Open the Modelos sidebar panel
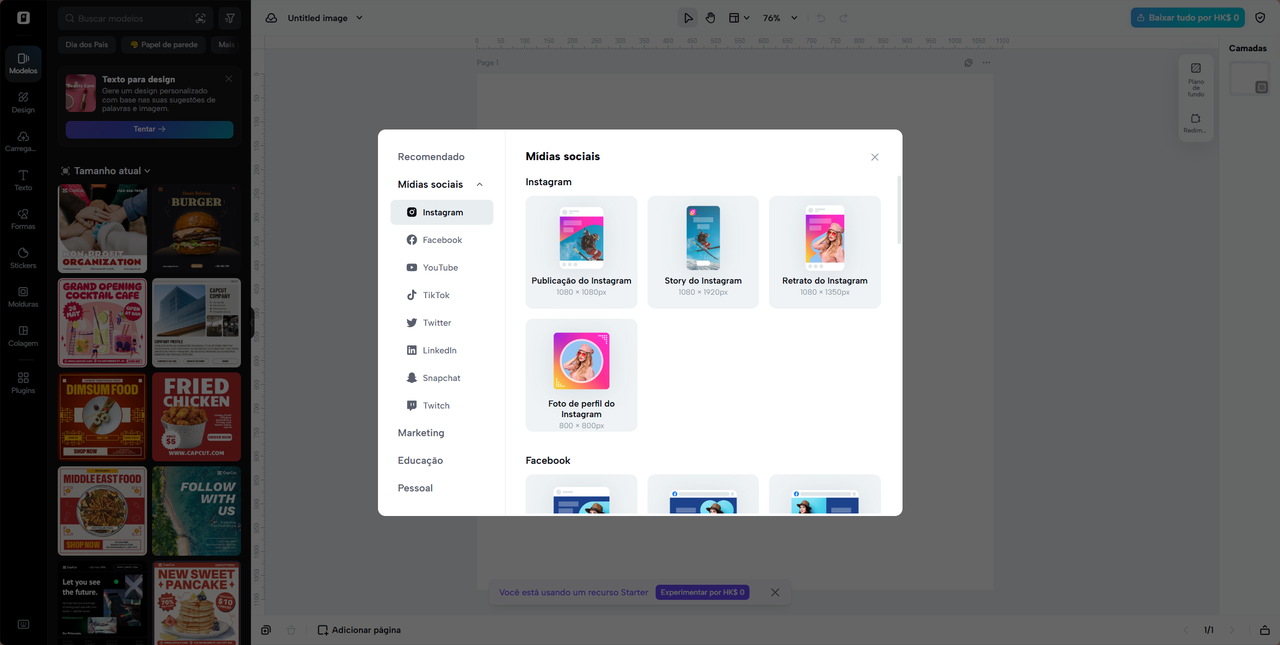1280x645 pixels. click(23, 63)
